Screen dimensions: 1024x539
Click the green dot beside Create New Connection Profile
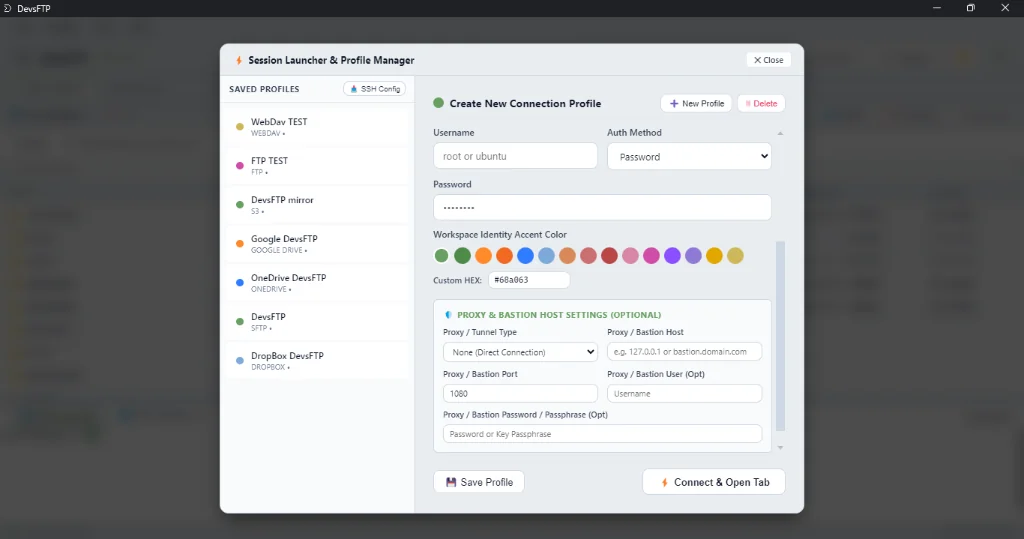(x=438, y=103)
